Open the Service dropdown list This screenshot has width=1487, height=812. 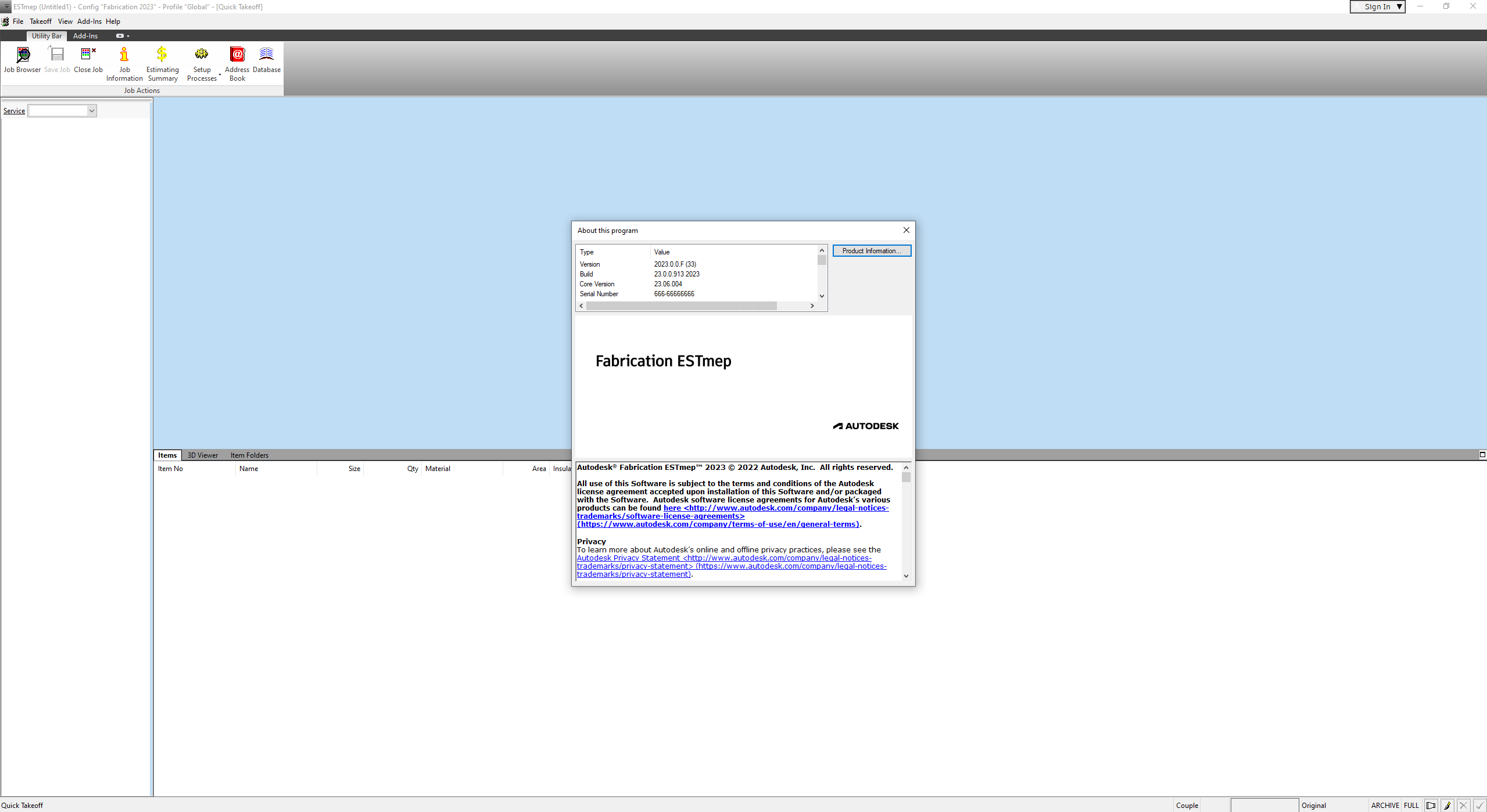[92, 110]
